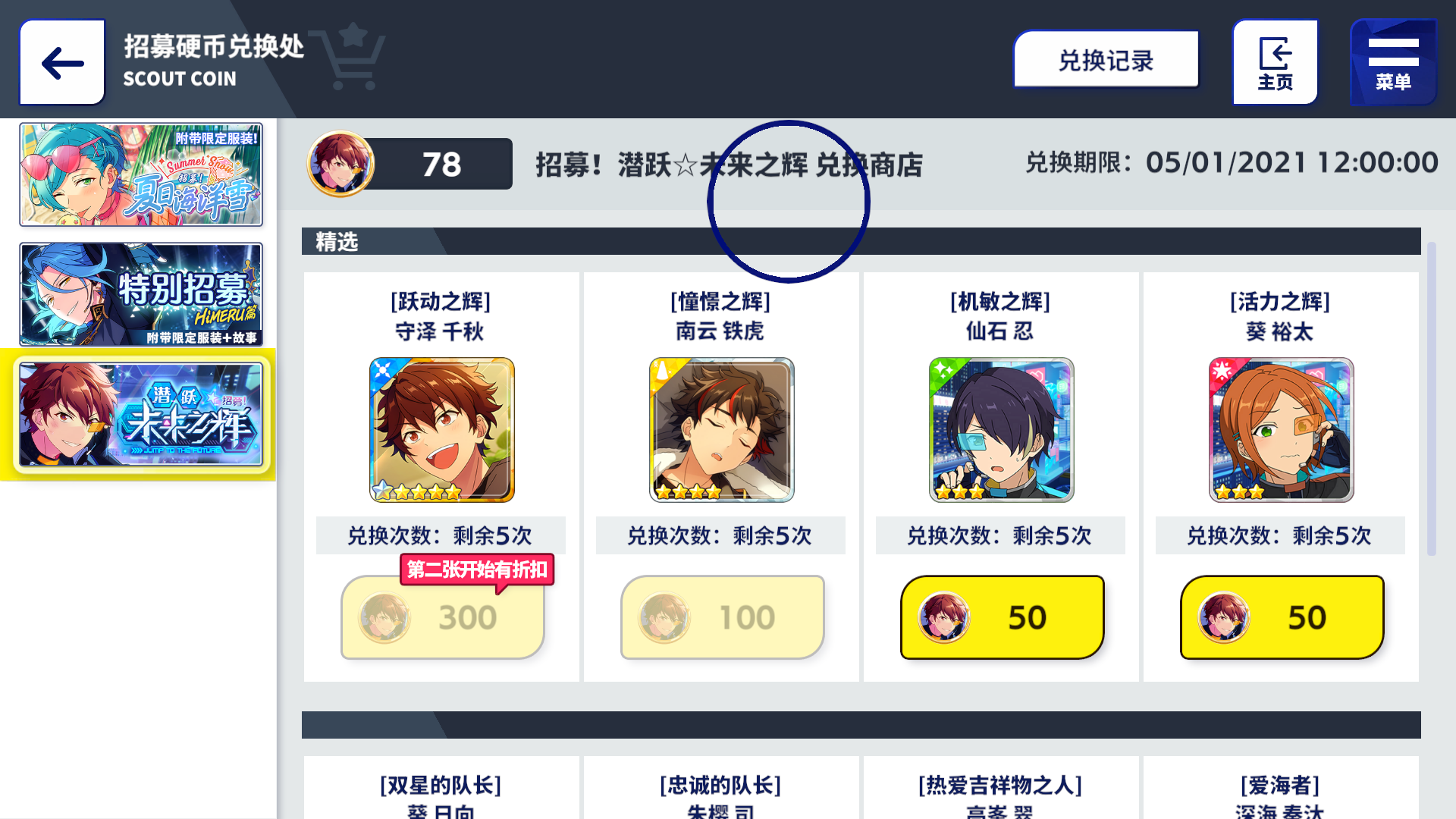1456x819 pixels.
Task: Select the 特别招募 HiMERU banner tab
Action: click(141, 294)
